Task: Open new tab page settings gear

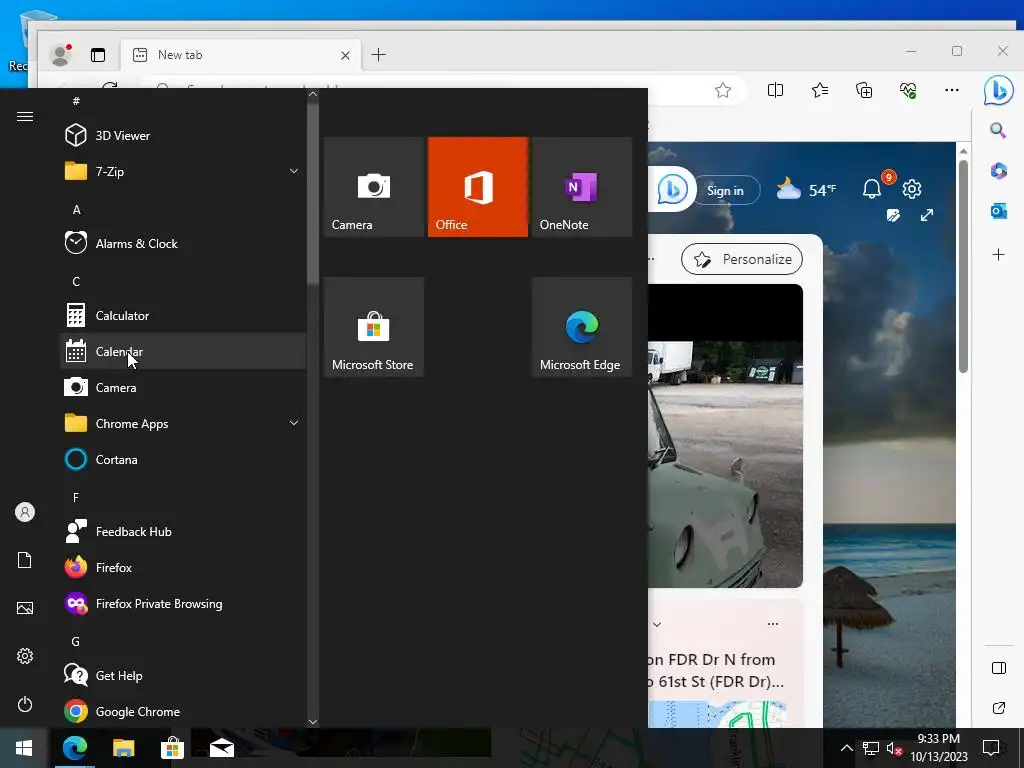Action: pos(912,189)
